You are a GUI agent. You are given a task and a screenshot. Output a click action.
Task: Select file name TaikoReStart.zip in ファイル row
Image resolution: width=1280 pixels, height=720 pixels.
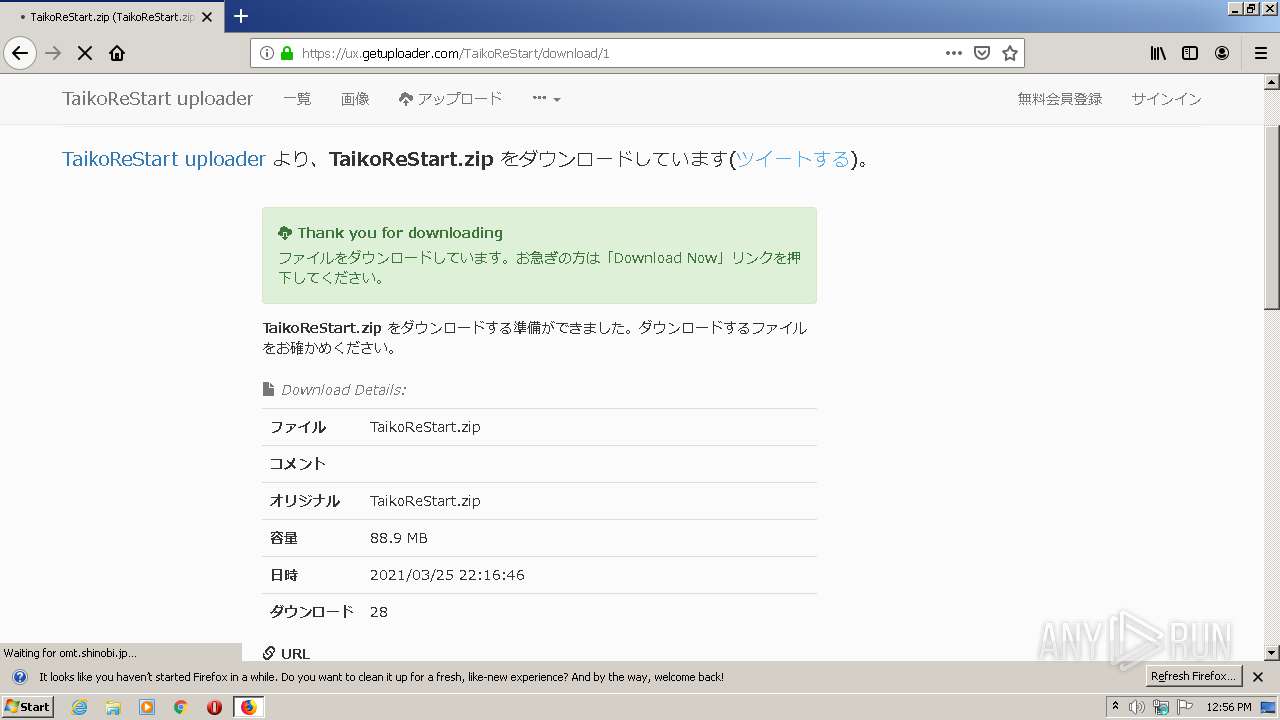tap(425, 427)
